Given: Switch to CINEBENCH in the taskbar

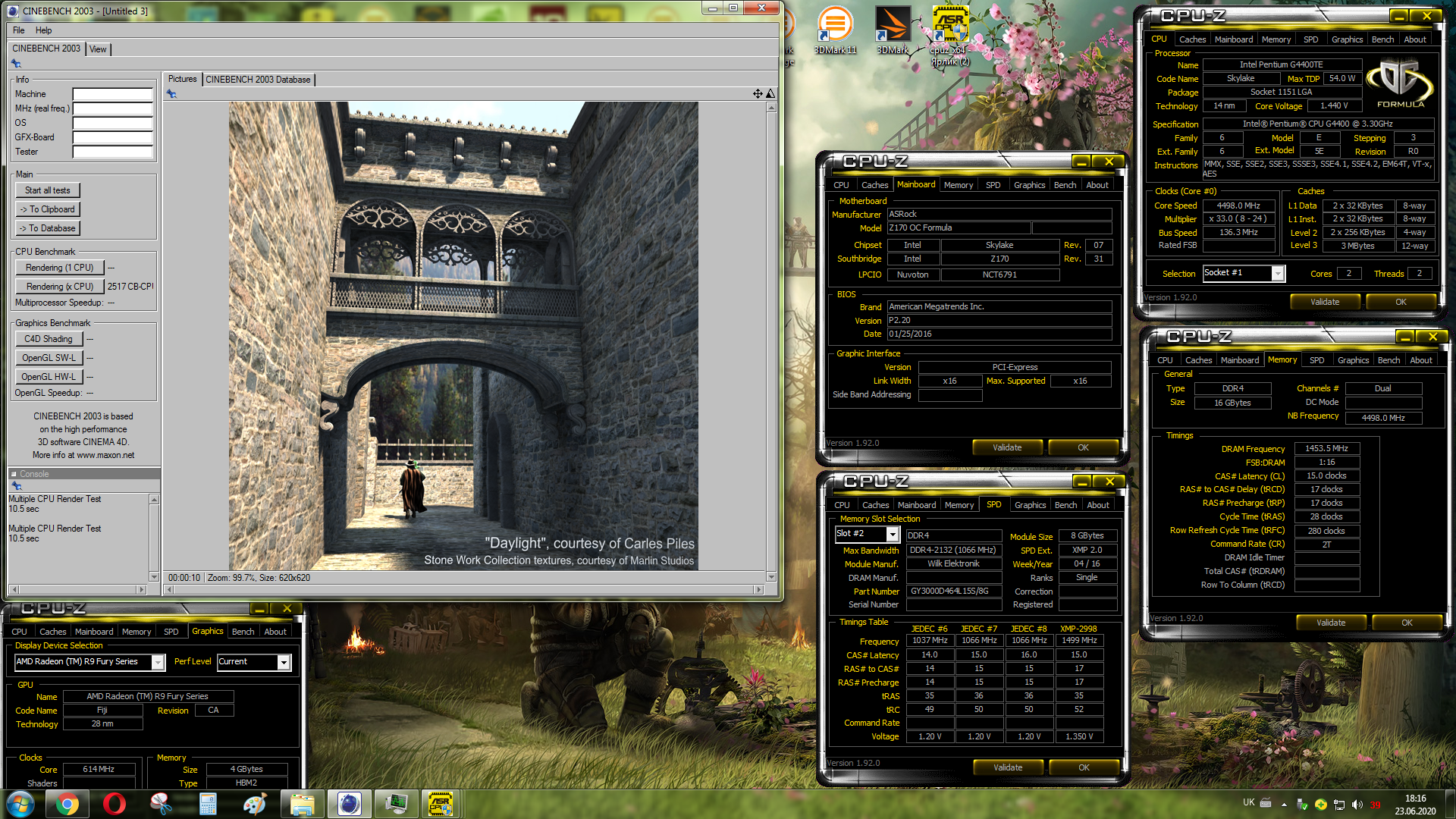Looking at the screenshot, I should click(350, 804).
